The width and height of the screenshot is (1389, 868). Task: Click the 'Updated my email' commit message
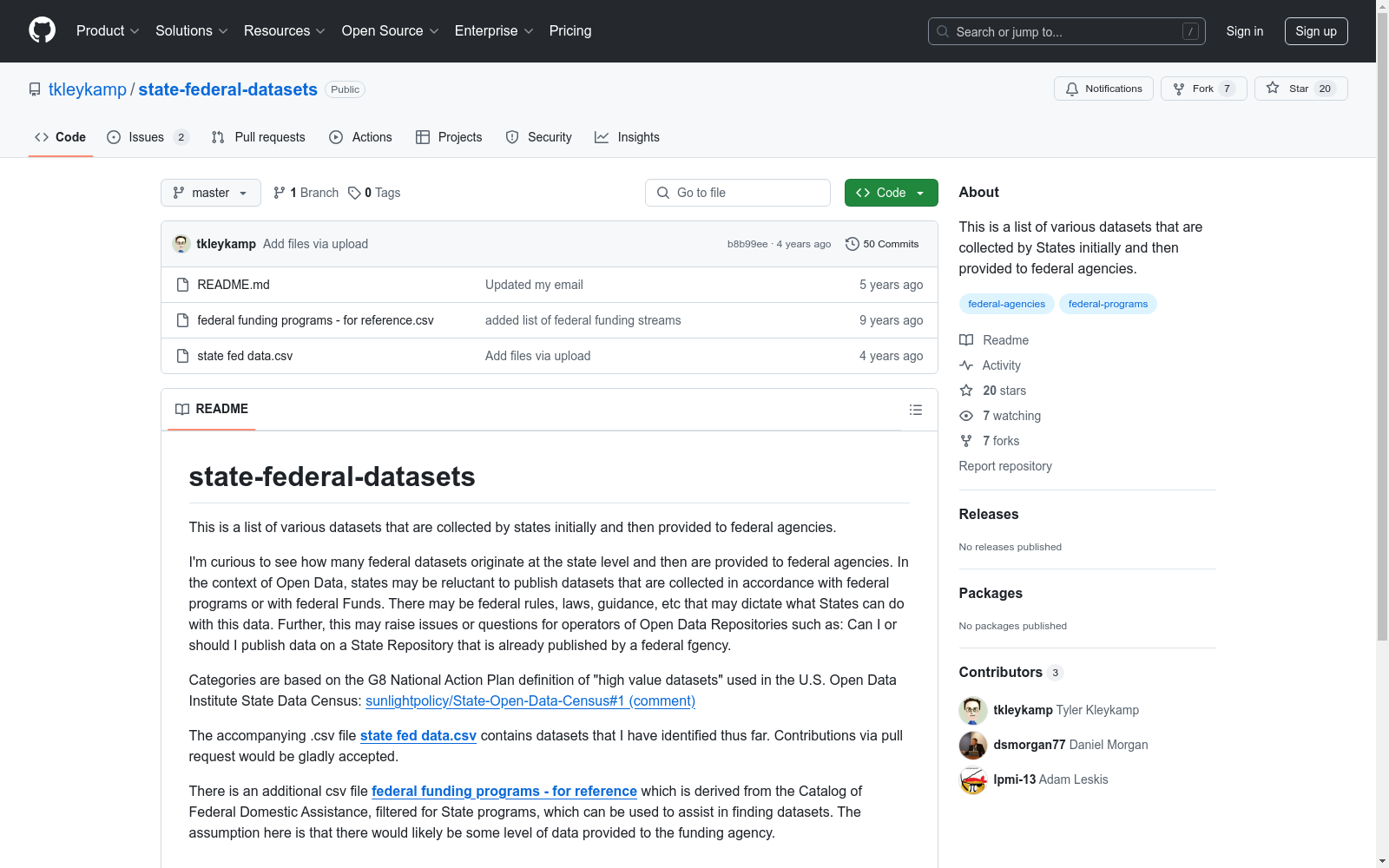(x=534, y=285)
